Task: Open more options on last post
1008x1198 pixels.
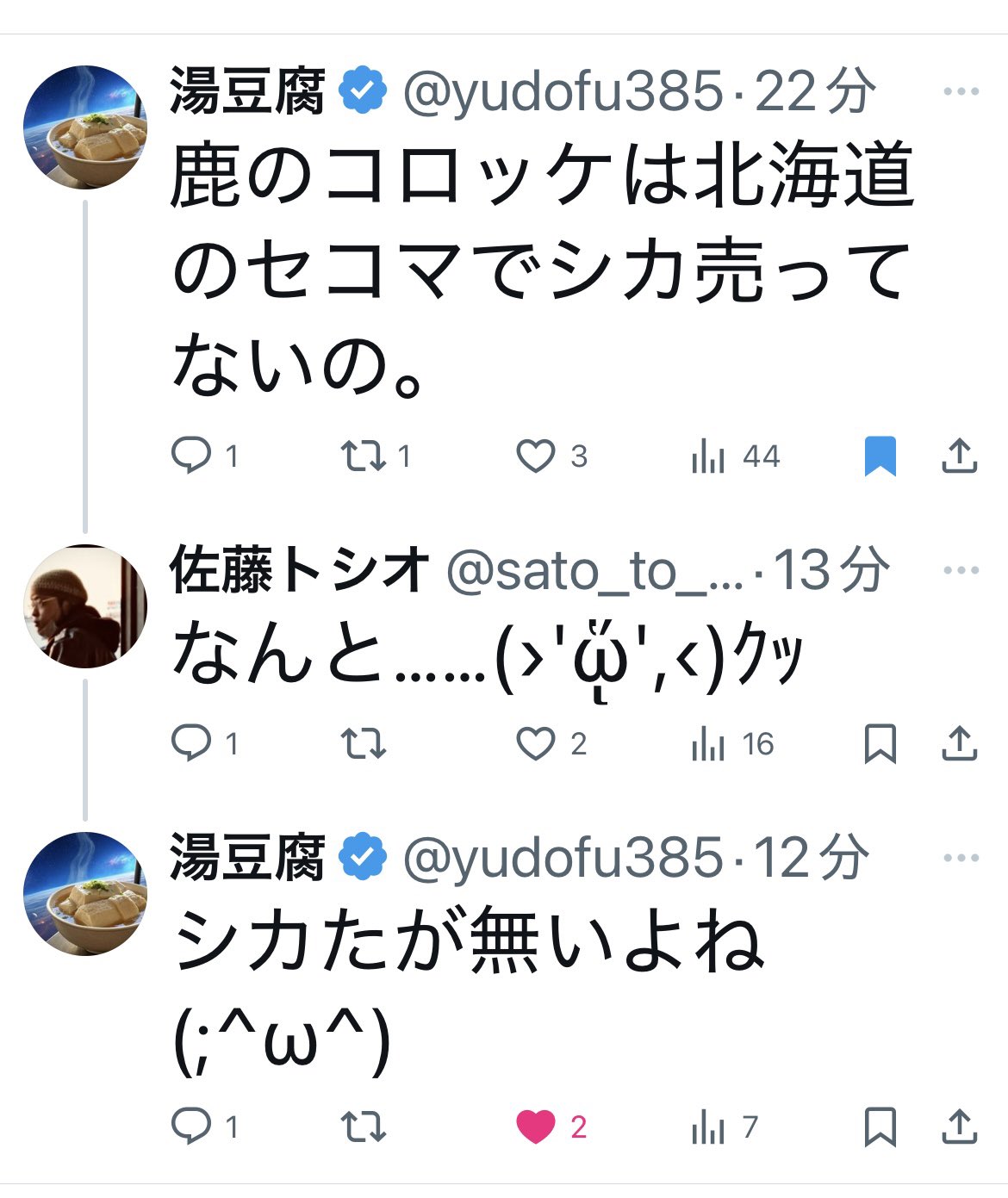Action: (x=961, y=858)
